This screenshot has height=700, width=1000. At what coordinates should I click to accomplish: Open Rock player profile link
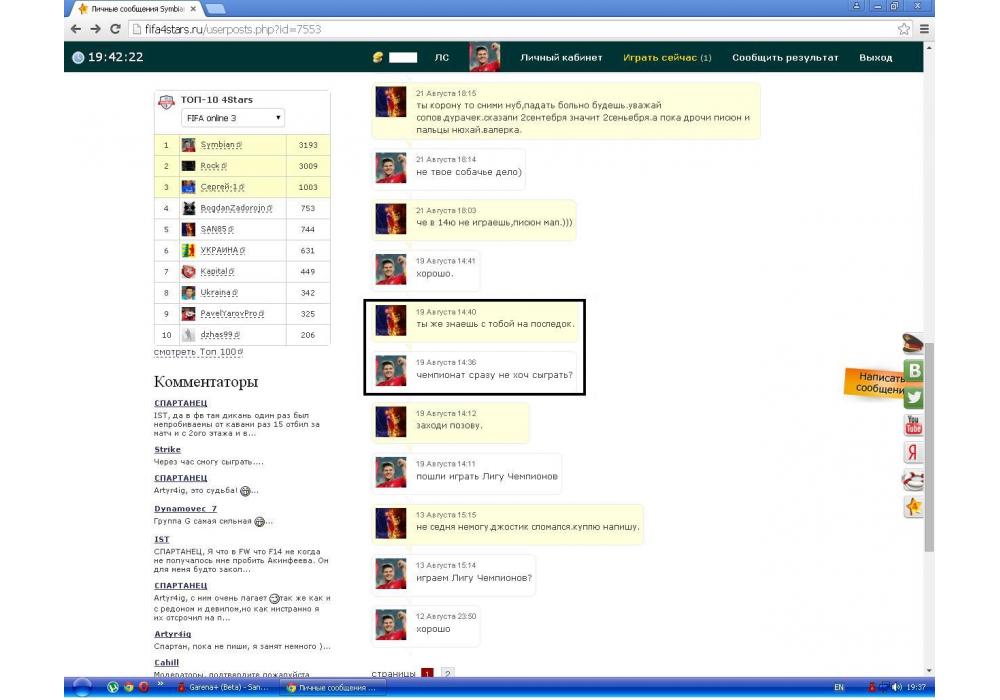point(214,166)
